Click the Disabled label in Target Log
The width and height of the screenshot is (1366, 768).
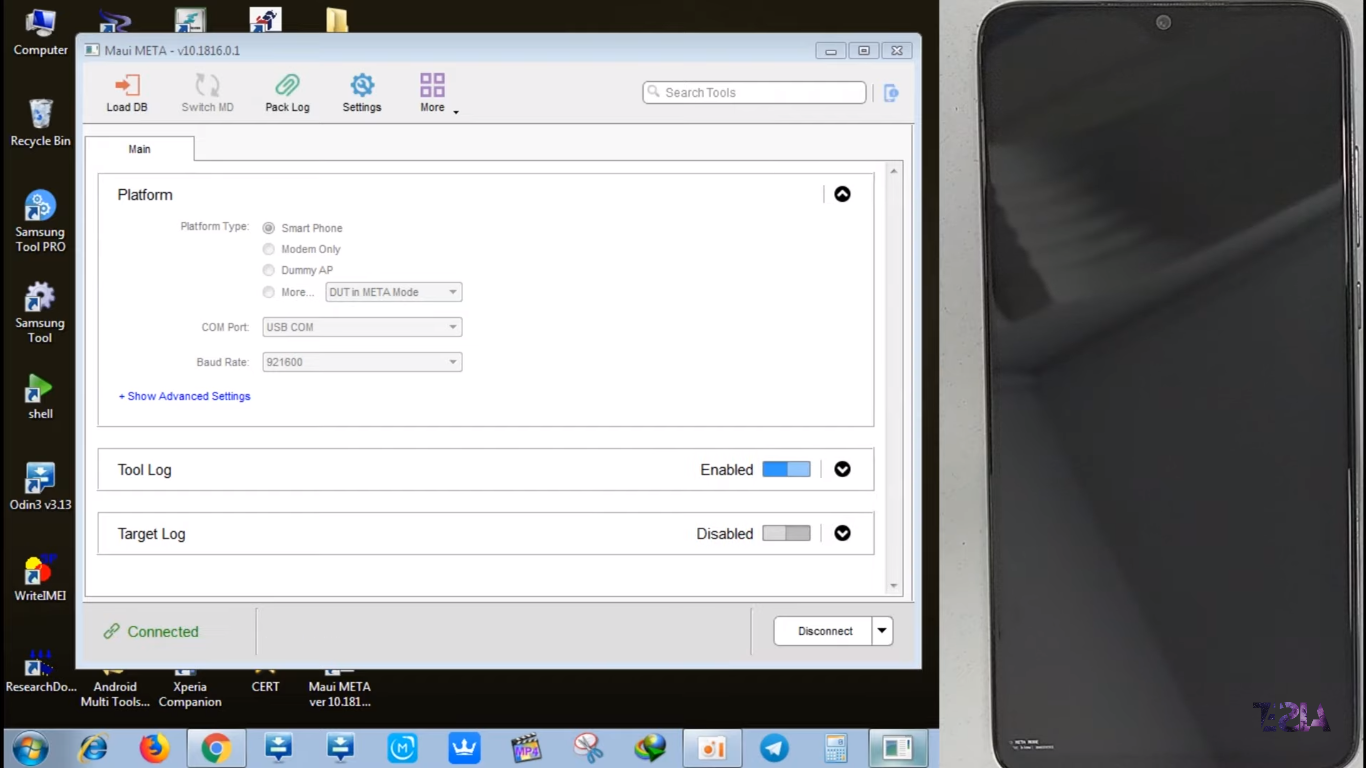tap(725, 534)
